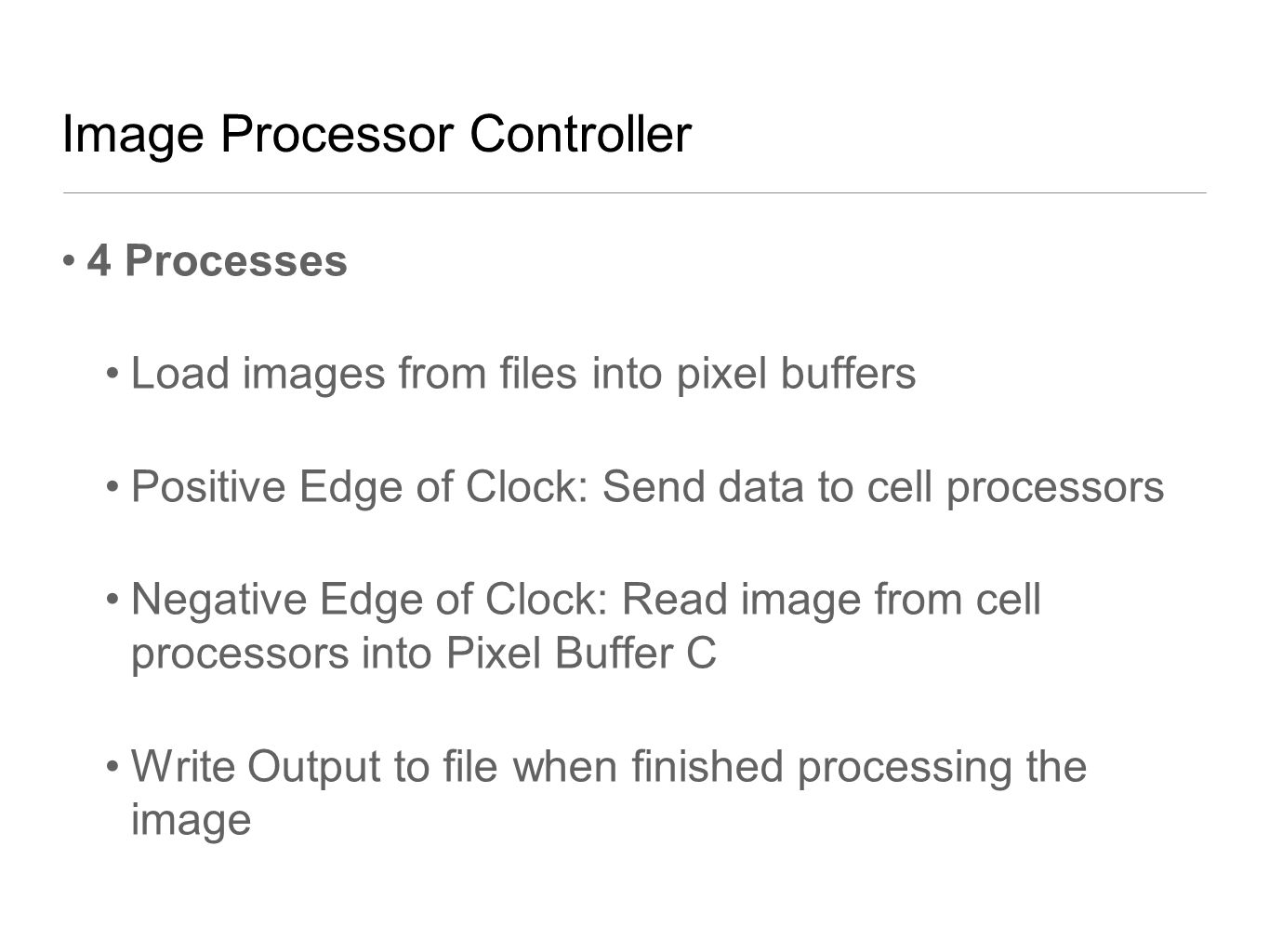Click the horizontal divider under the title
Viewport: 1269px width, 952px height.
[634, 192]
